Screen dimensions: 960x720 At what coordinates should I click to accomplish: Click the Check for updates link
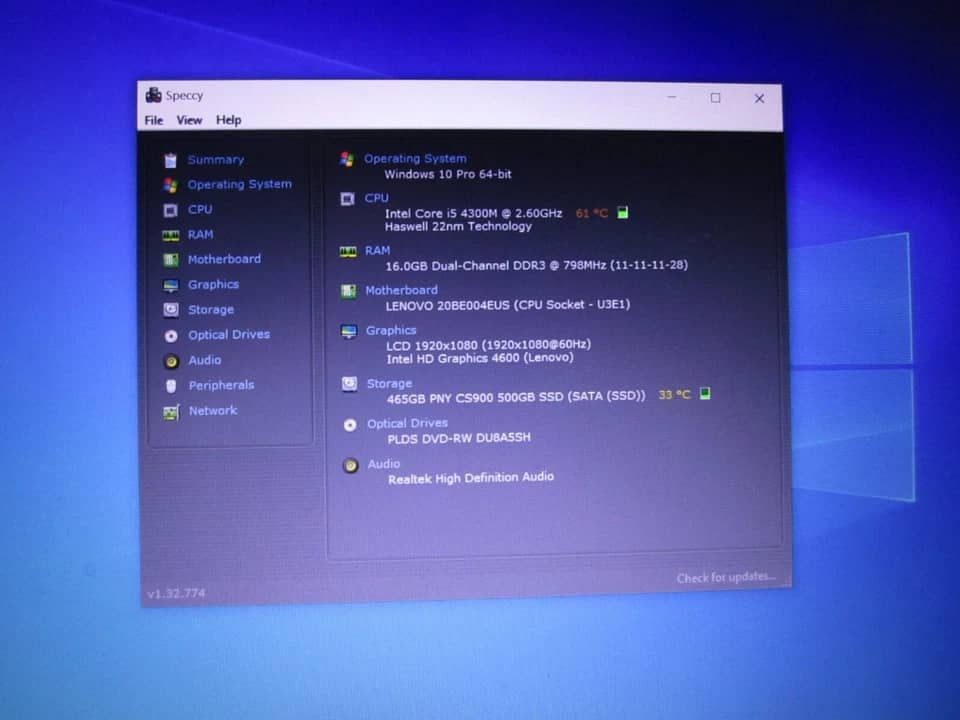point(726,577)
